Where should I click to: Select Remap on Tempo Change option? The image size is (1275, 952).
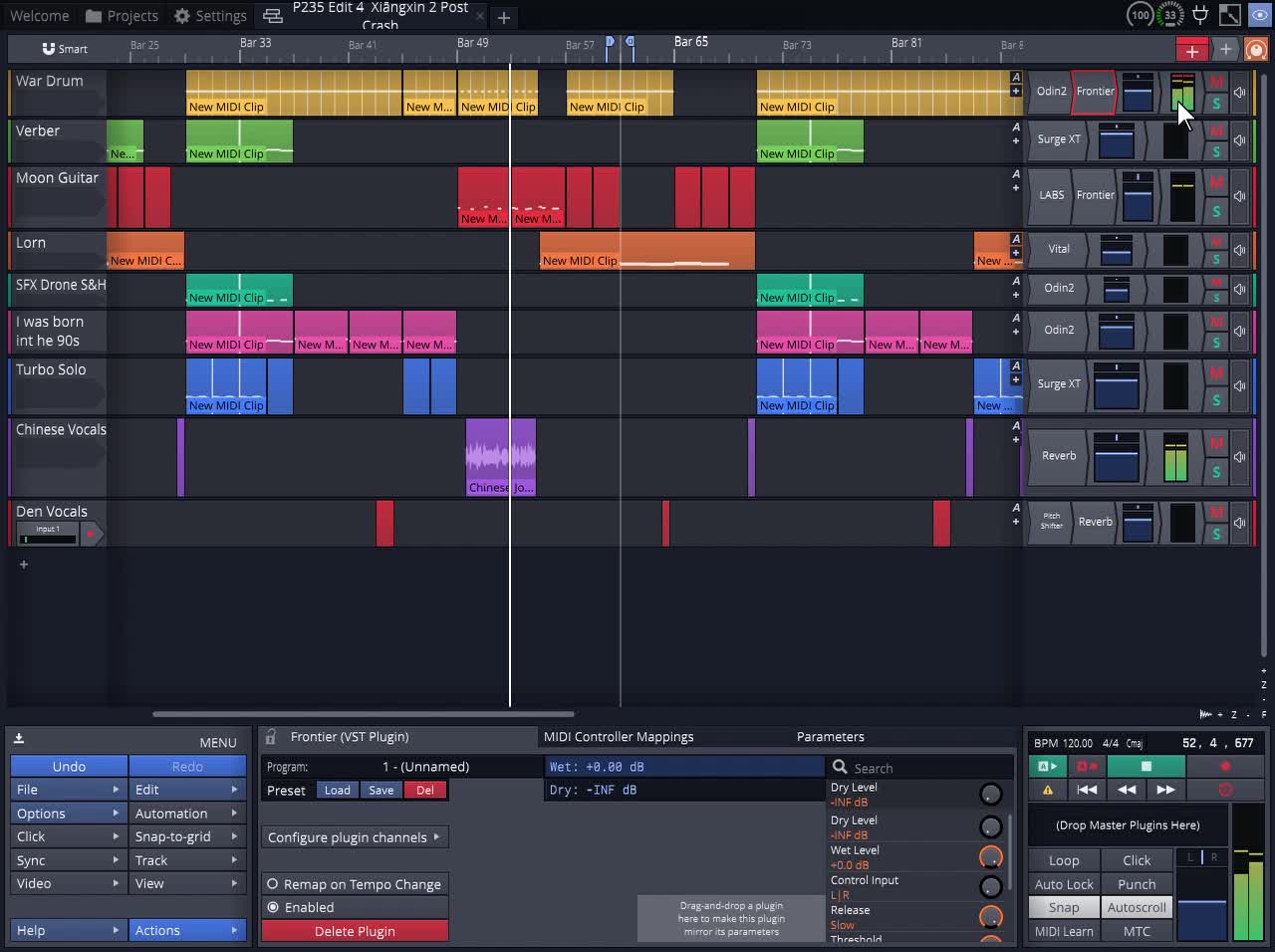(x=355, y=884)
